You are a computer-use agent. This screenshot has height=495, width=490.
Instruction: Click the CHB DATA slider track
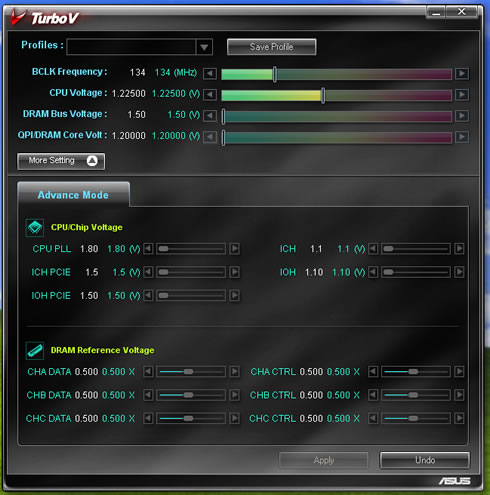191,395
